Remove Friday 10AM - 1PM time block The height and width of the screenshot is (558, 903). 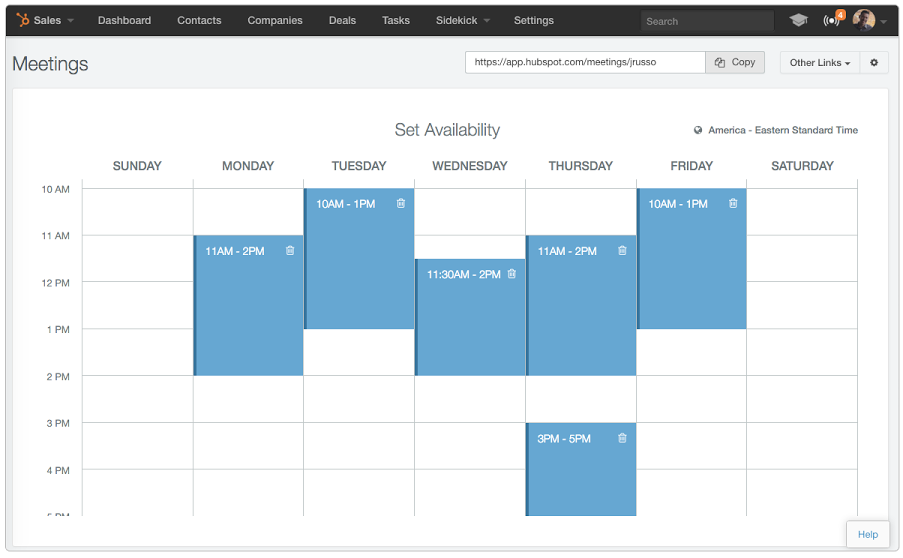733,204
